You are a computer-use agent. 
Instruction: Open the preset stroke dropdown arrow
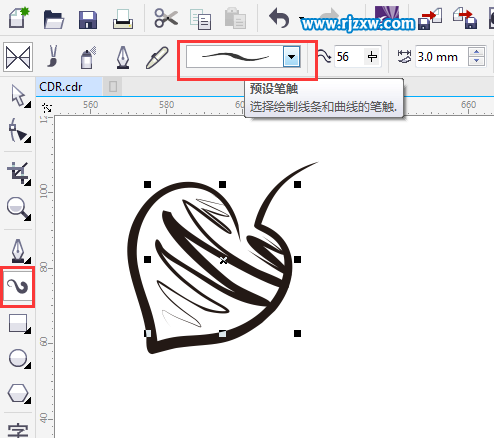(x=291, y=57)
